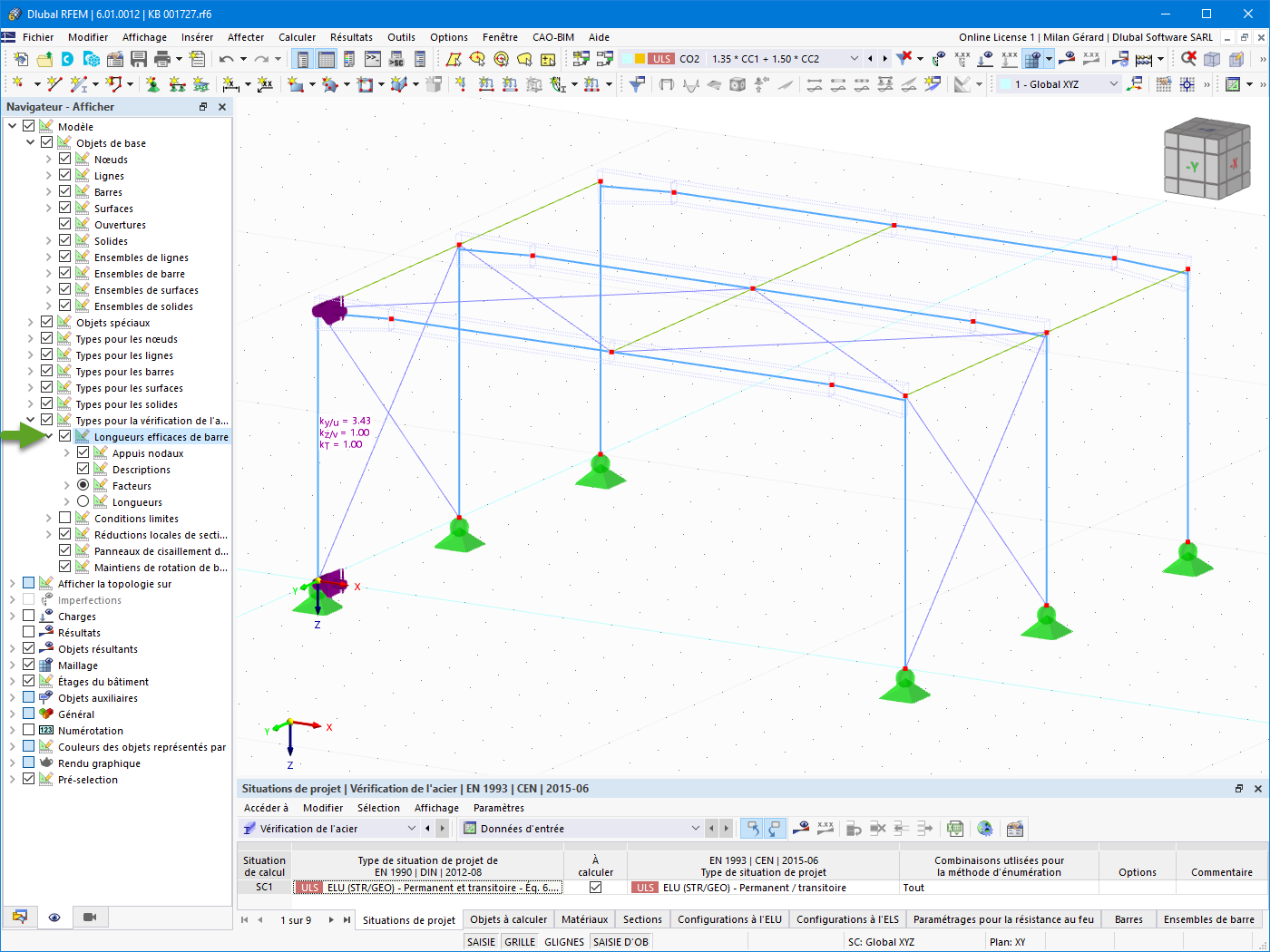Click the Tout cell under Combinaisons
Viewport: 1270px width, 952px height.
tap(999, 888)
